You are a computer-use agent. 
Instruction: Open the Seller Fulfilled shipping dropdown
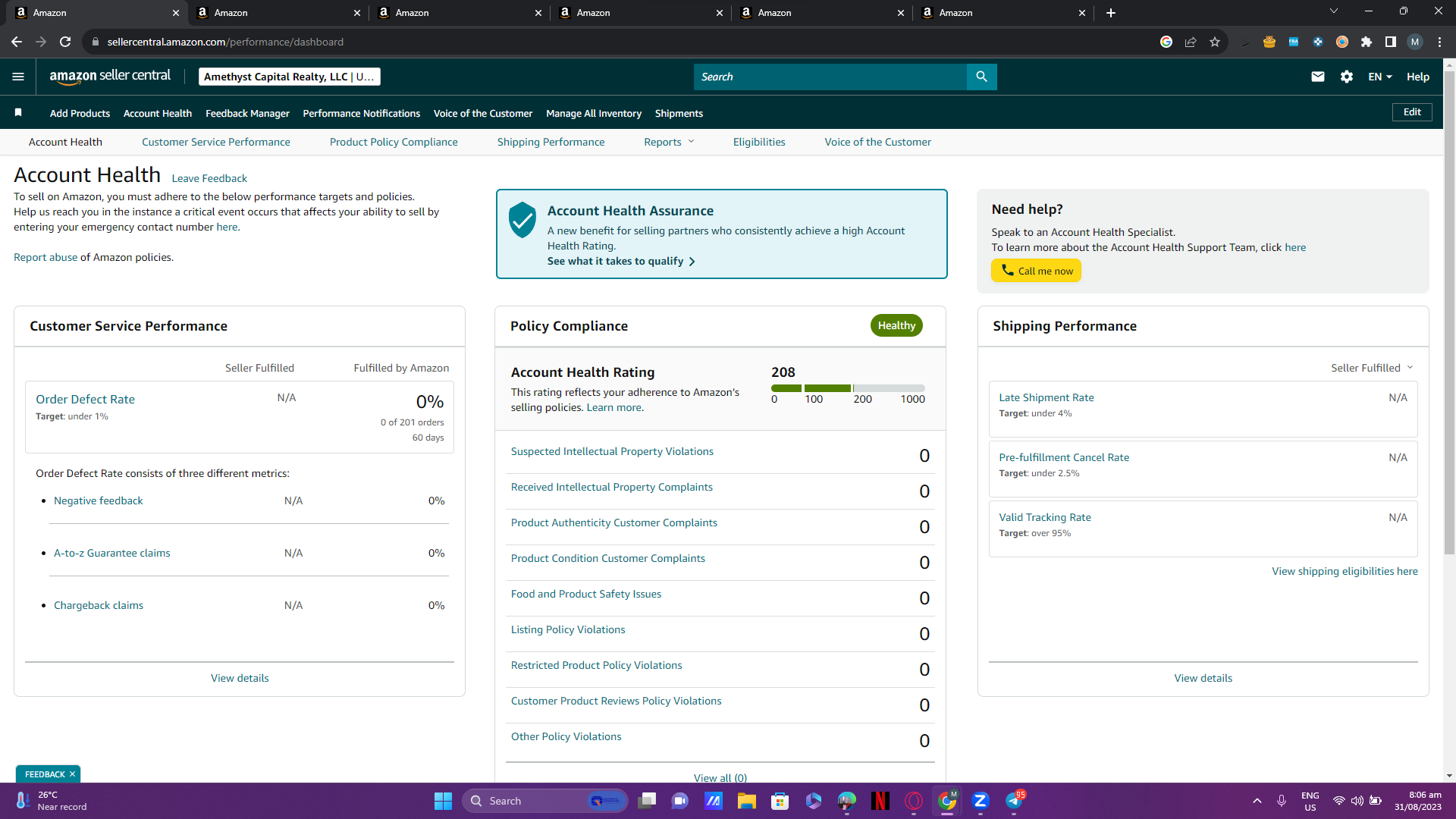point(1372,368)
